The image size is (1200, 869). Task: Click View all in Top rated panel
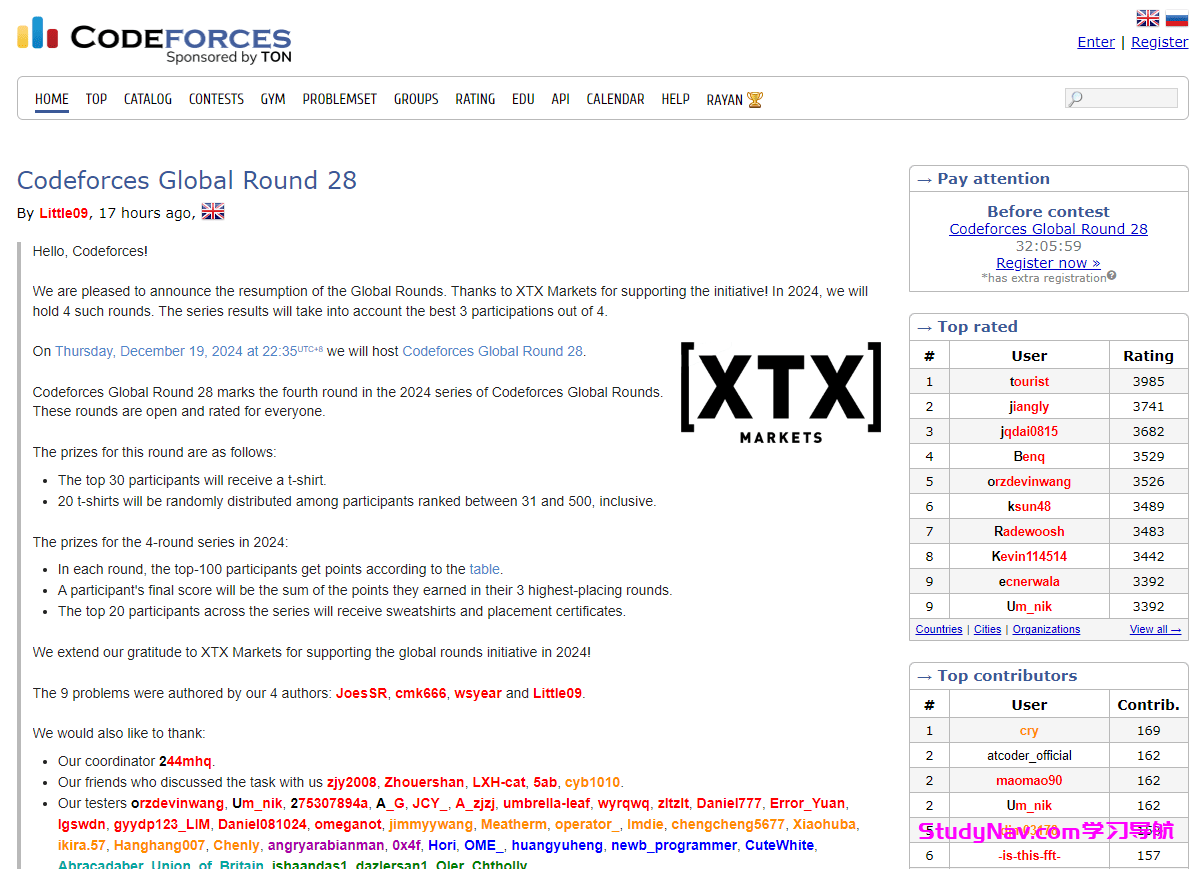(1155, 629)
